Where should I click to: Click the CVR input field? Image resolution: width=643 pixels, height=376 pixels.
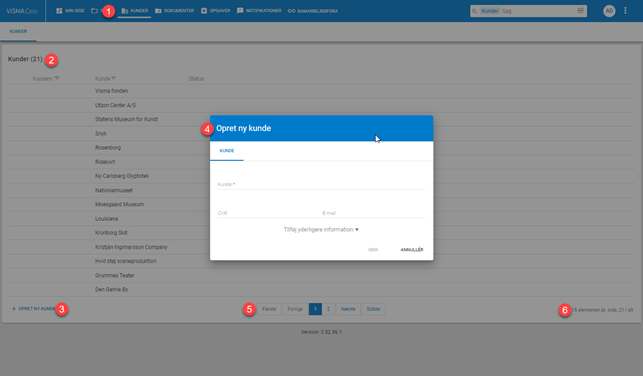point(268,213)
